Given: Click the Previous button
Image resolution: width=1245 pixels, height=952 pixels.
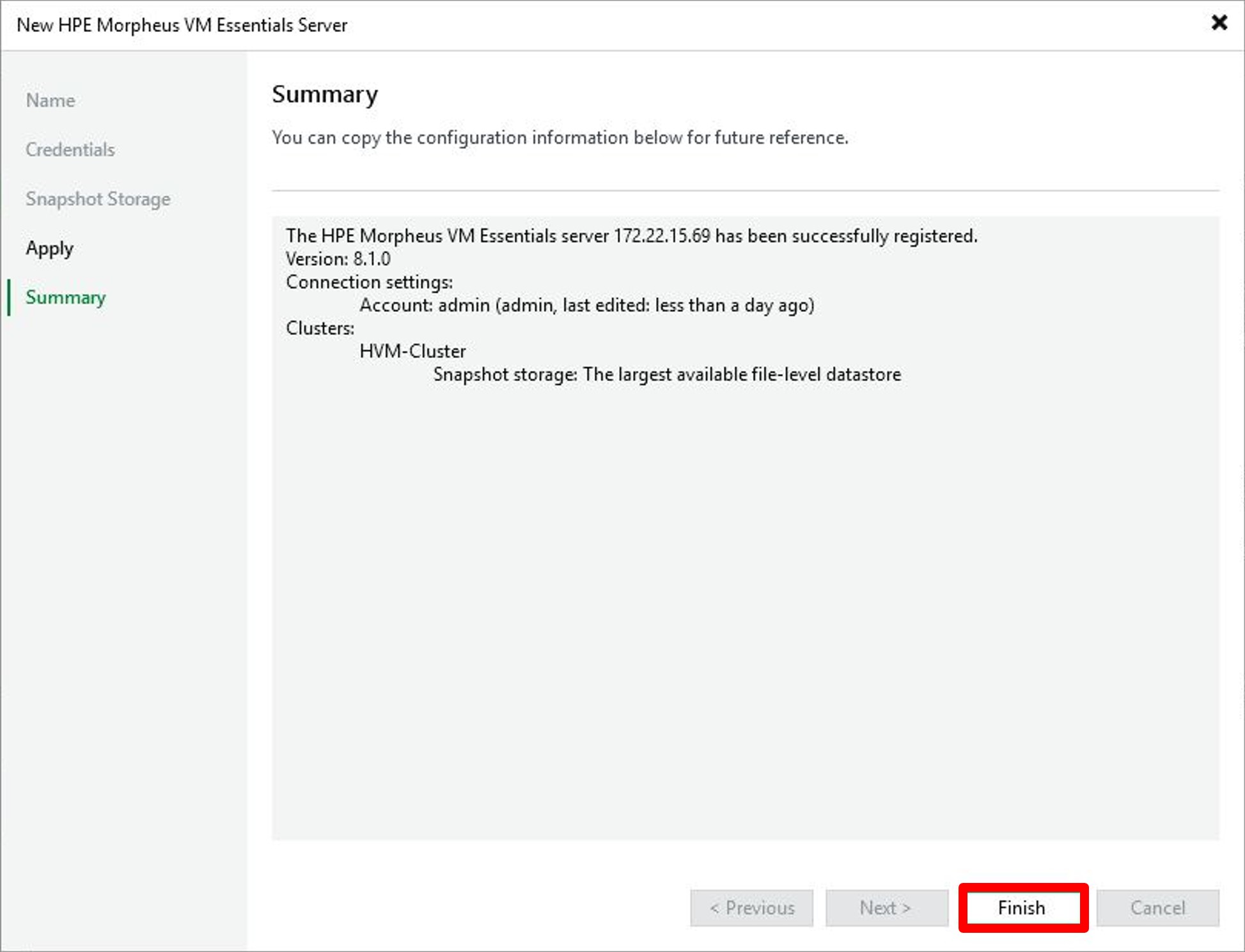Looking at the screenshot, I should tap(751, 907).
